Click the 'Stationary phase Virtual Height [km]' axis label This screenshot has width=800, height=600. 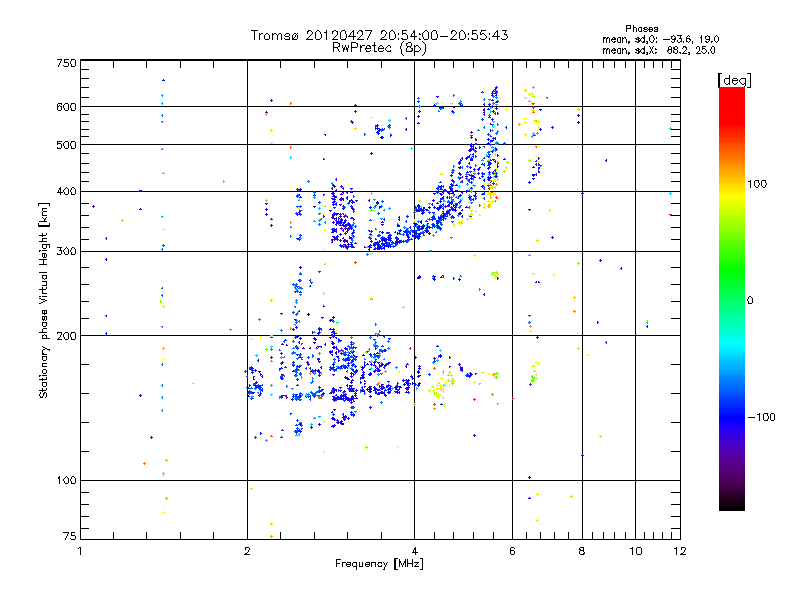point(43,300)
